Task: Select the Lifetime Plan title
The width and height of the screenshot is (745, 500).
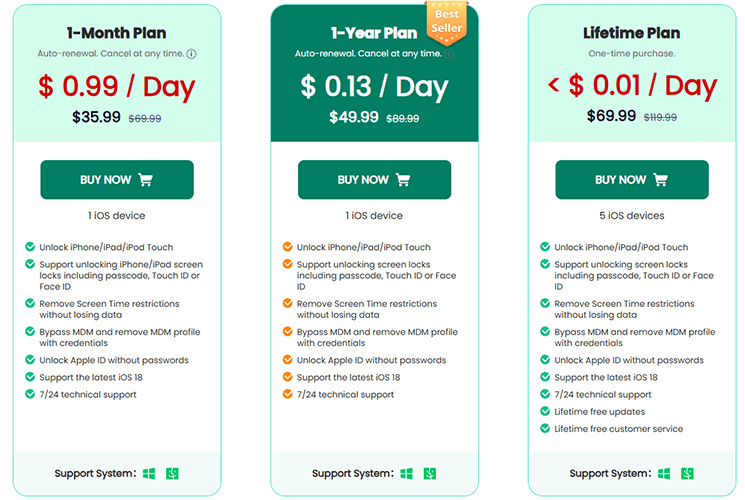Action: 632,33
